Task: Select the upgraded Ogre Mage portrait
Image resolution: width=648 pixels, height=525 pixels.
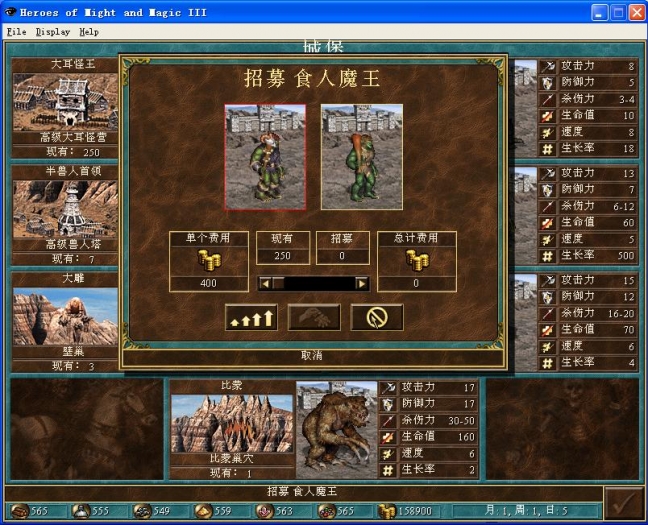Action: (x=265, y=157)
